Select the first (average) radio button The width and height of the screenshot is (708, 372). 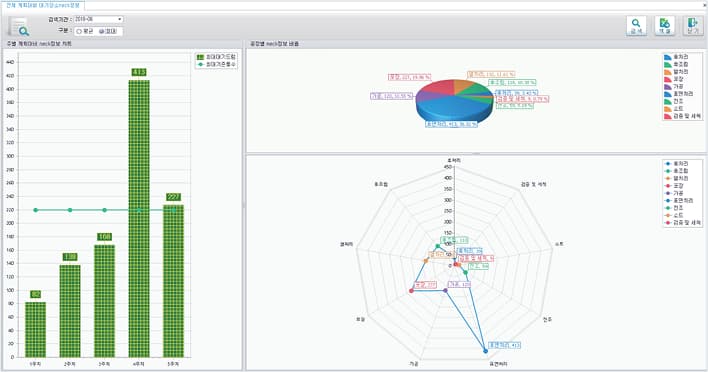pyautogui.click(x=79, y=32)
